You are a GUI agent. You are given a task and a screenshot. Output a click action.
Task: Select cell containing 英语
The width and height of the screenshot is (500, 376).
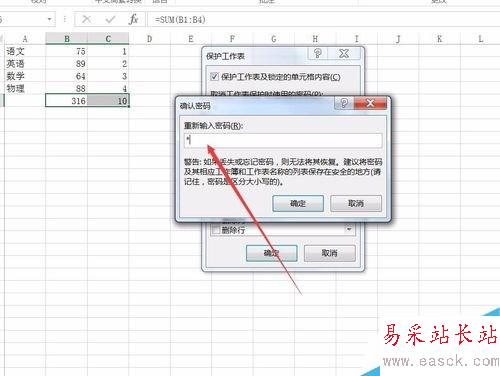[25, 64]
